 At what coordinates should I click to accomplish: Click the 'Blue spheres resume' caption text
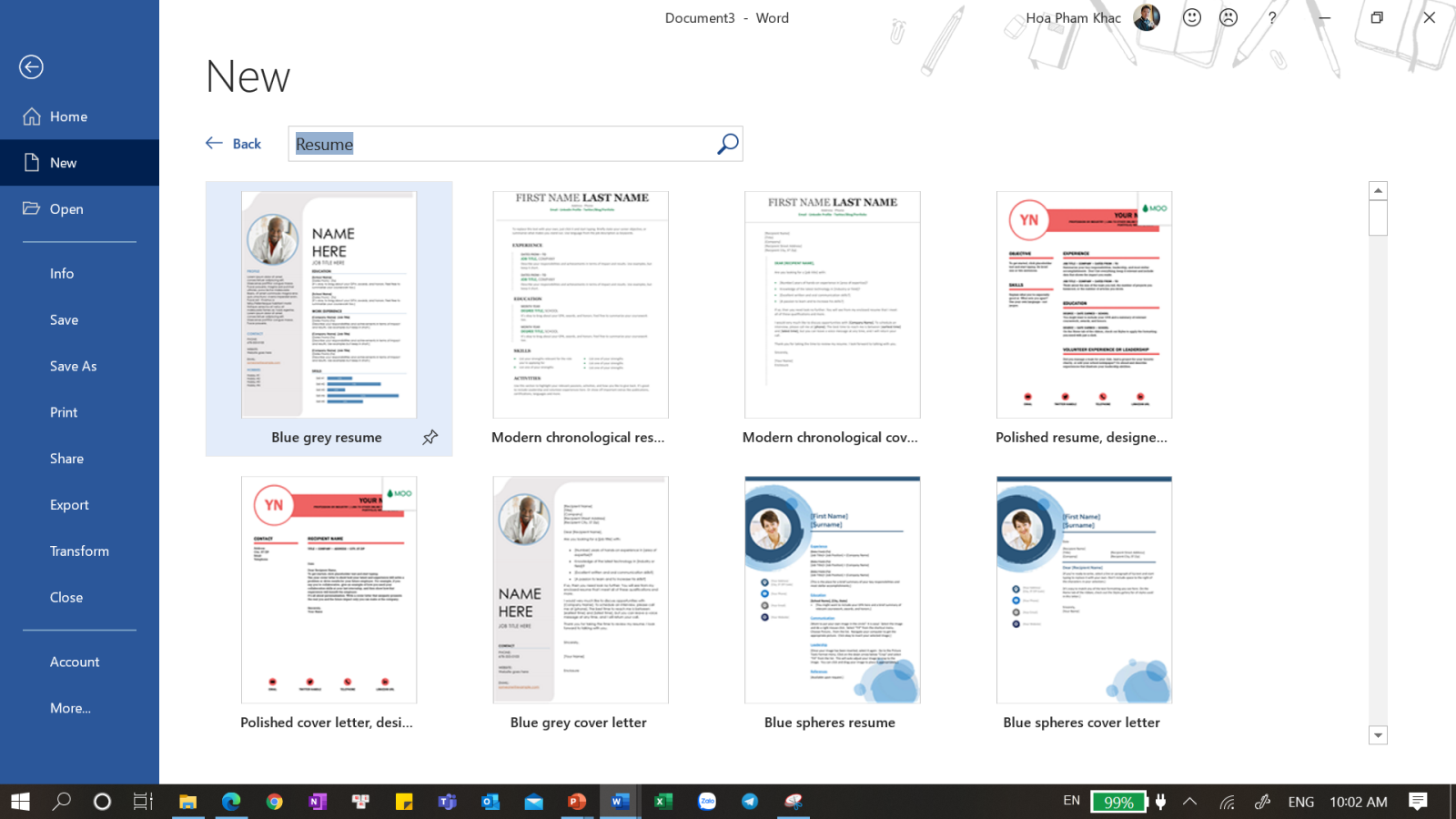coord(830,723)
